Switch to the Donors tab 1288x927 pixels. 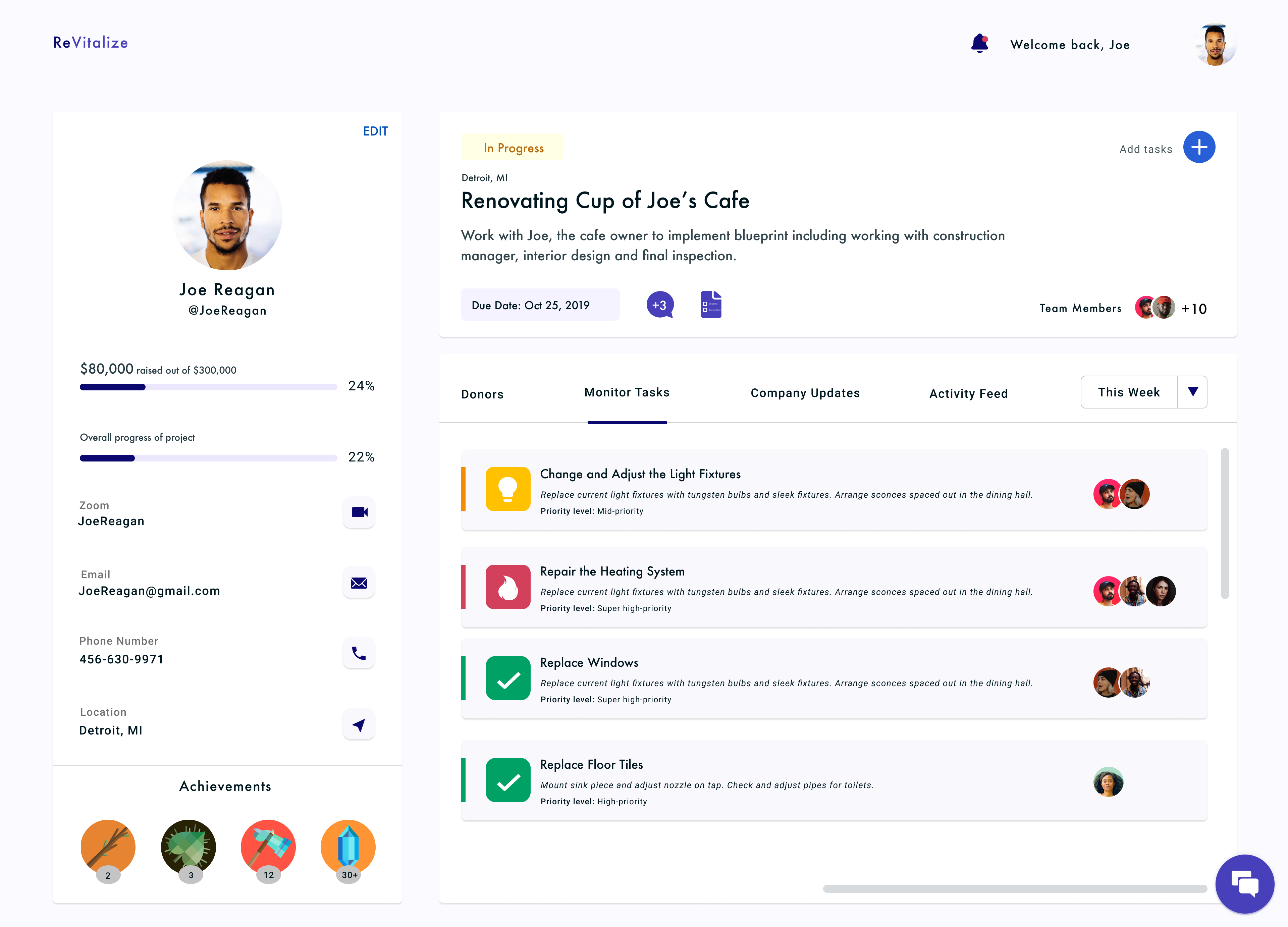click(482, 394)
